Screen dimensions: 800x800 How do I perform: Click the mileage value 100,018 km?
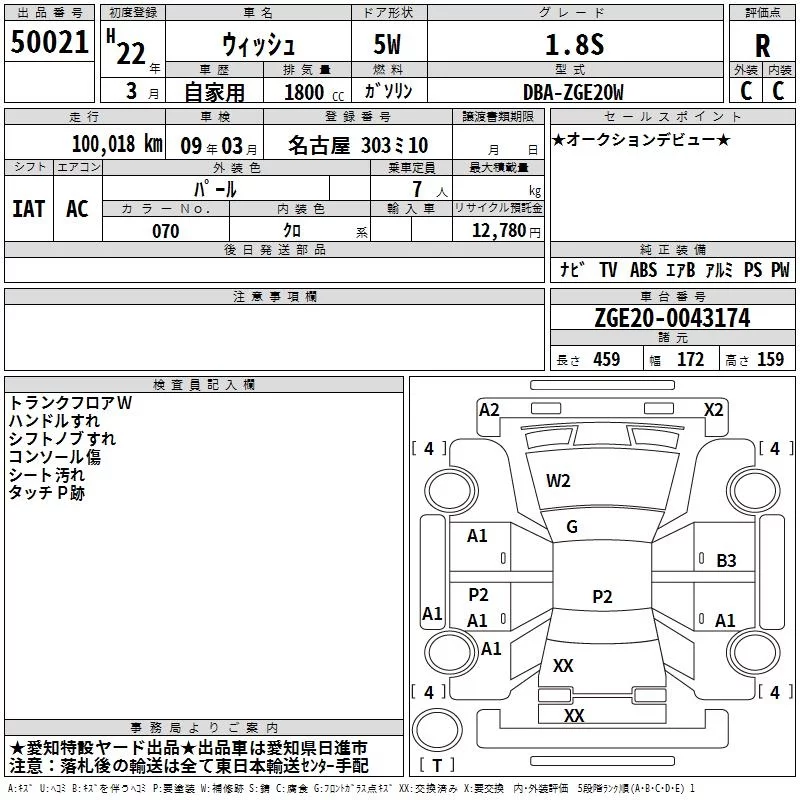click(117, 144)
